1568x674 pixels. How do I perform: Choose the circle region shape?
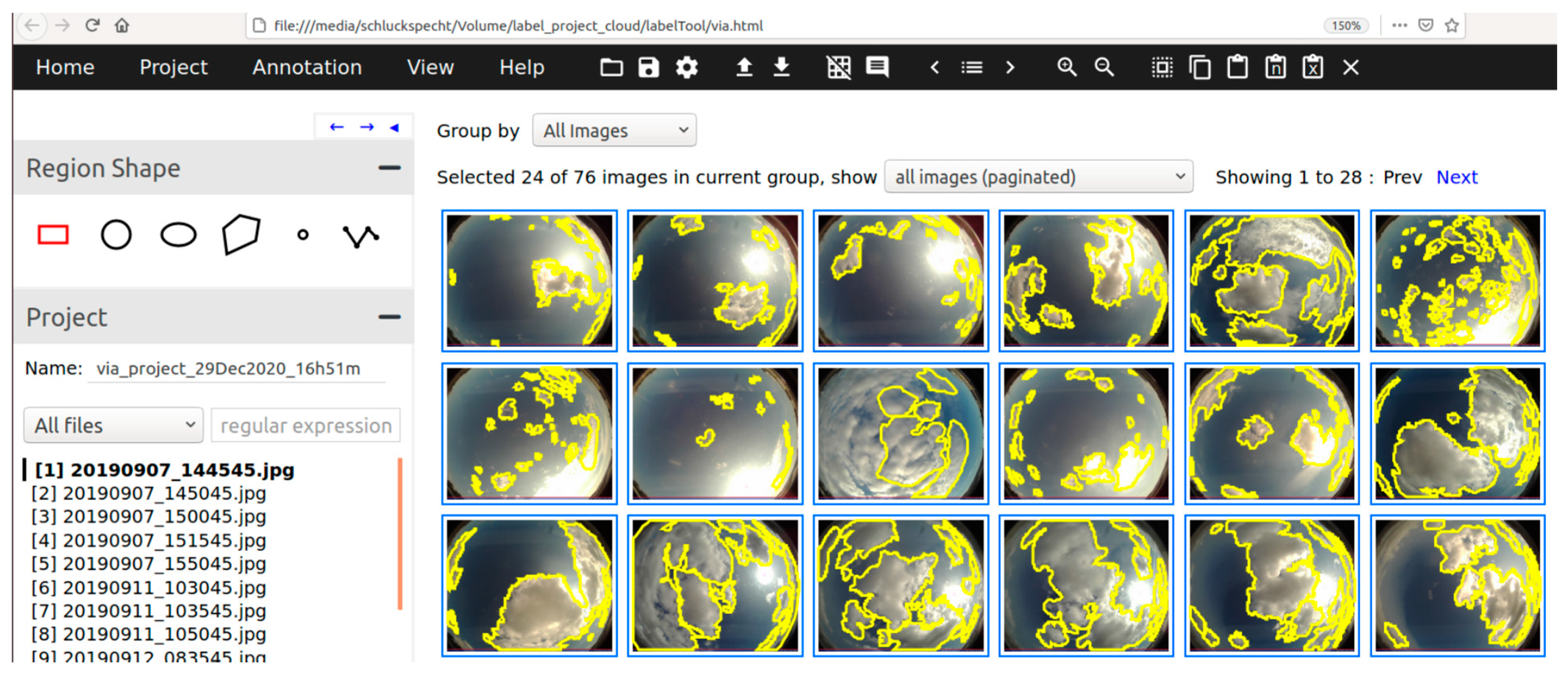coord(116,234)
